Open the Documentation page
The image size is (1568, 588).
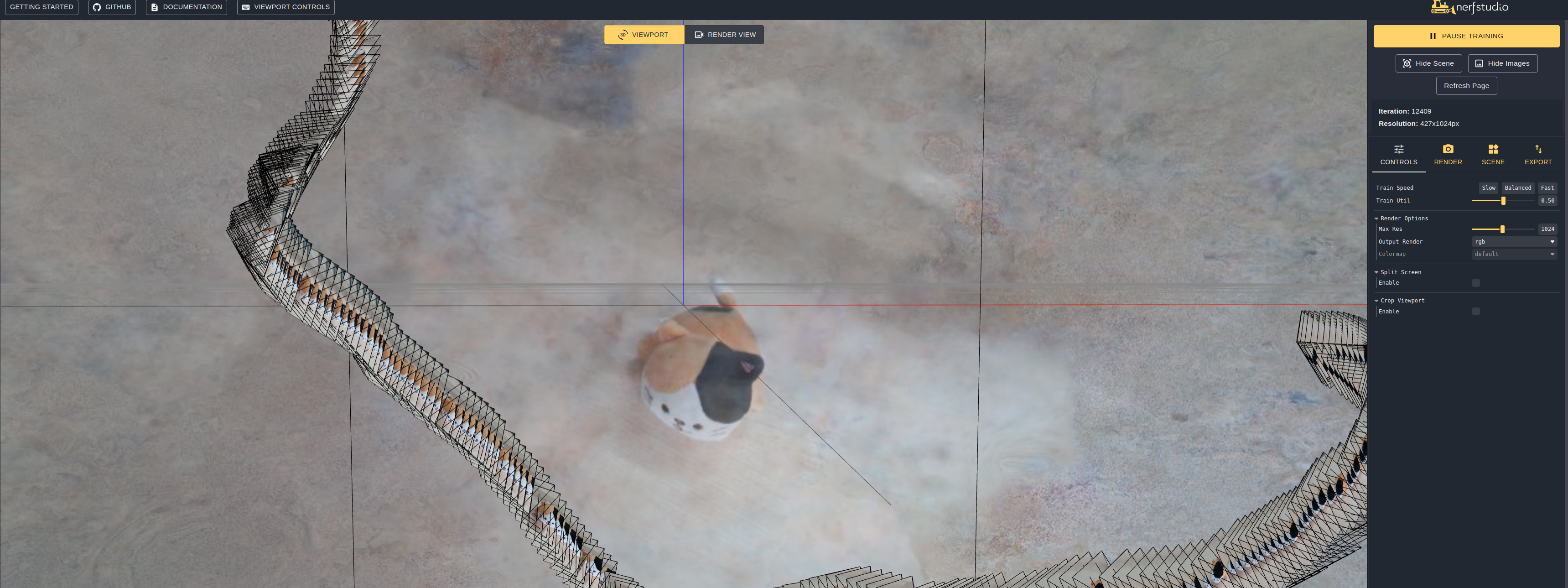pyautogui.click(x=186, y=7)
